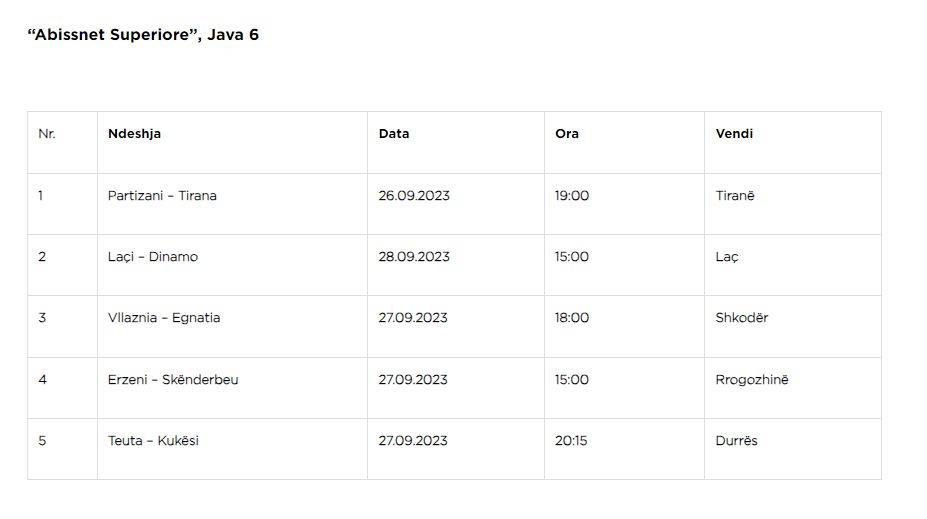Click the Ora column header
The height and width of the screenshot is (519, 927).
click(x=624, y=142)
